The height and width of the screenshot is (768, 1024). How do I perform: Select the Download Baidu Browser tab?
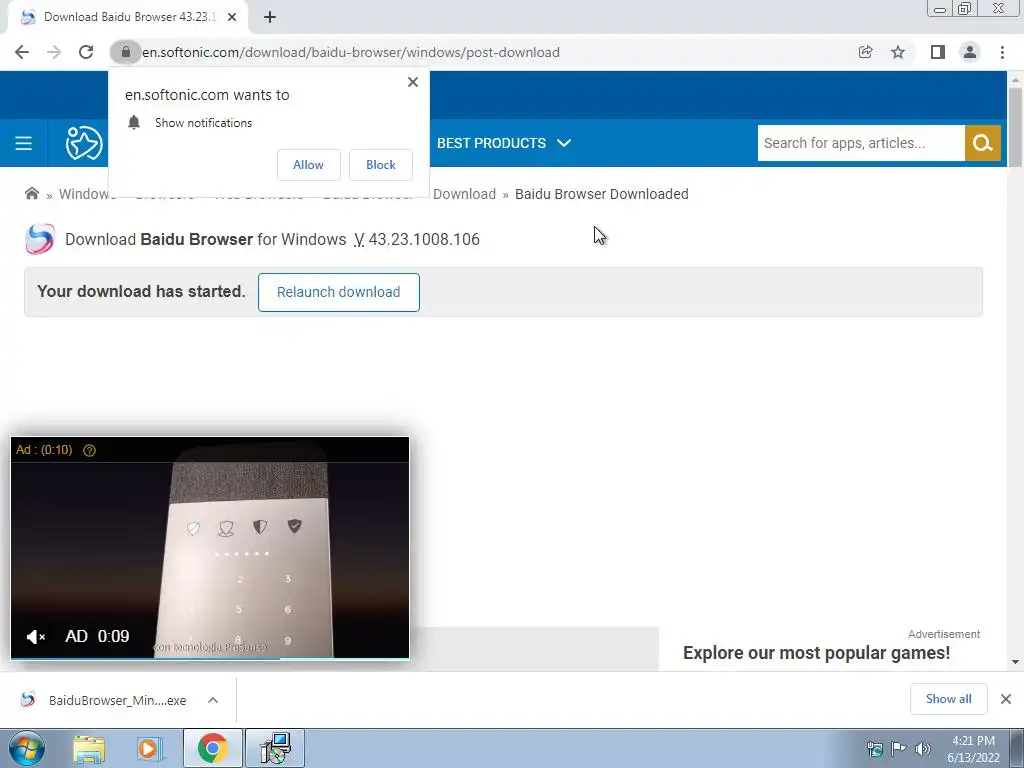pyautogui.click(x=127, y=17)
